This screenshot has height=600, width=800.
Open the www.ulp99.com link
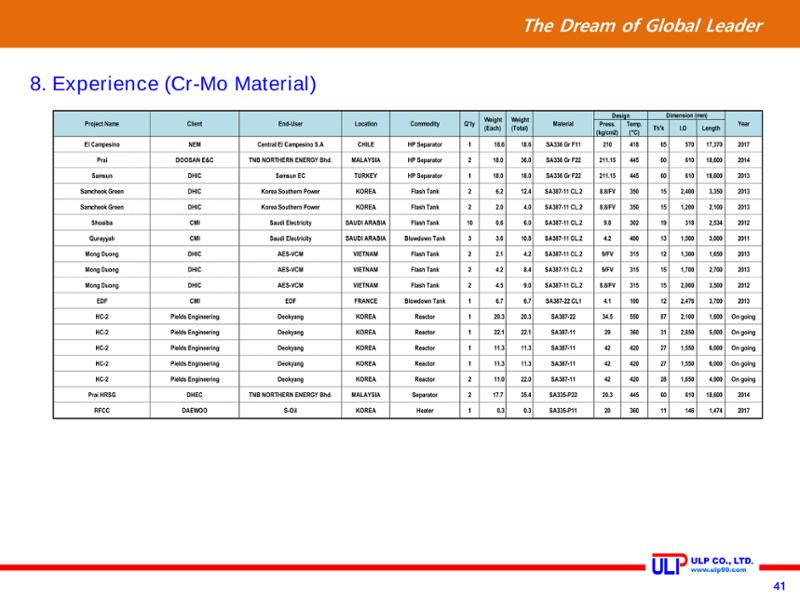(x=718, y=570)
